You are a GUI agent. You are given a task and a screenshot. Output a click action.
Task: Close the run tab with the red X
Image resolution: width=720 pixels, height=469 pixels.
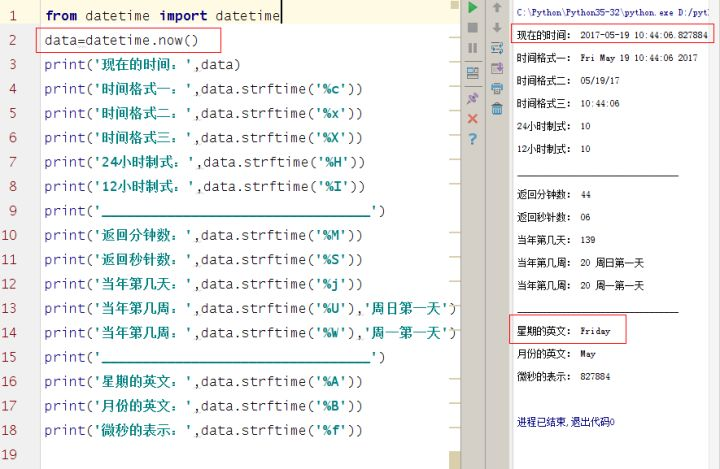[472, 119]
